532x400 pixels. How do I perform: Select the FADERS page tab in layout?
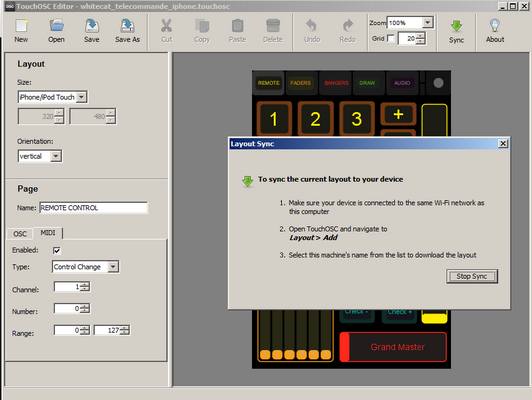pyautogui.click(x=300, y=83)
